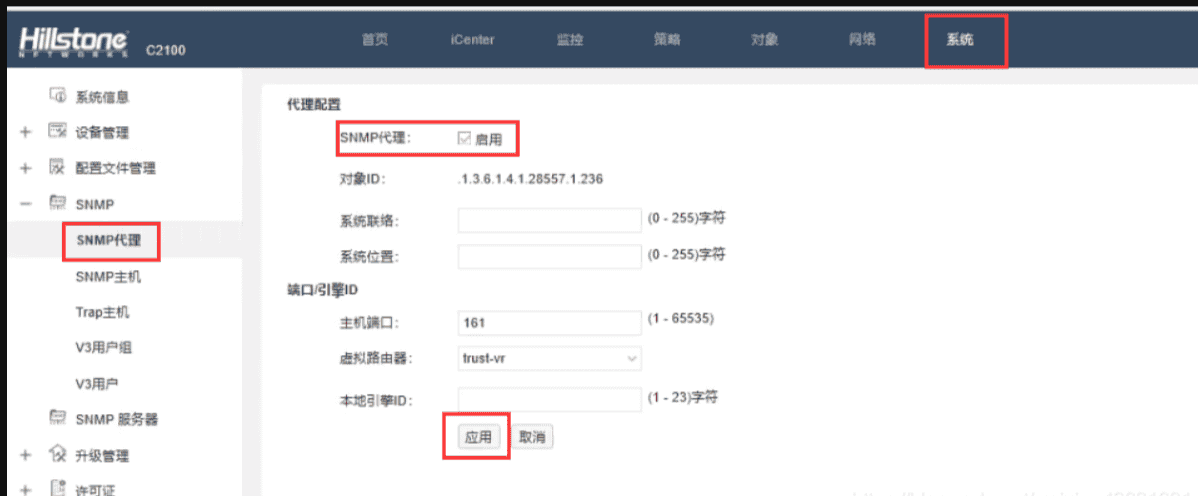Expand the 升级管理 tree node
The height and width of the screenshot is (496, 1198).
(25, 455)
